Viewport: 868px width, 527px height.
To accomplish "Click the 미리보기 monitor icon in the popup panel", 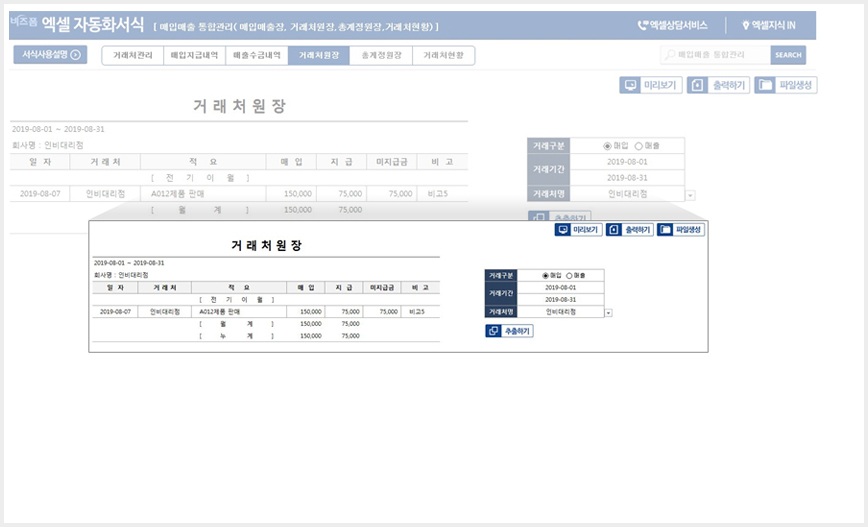I will 563,230.
